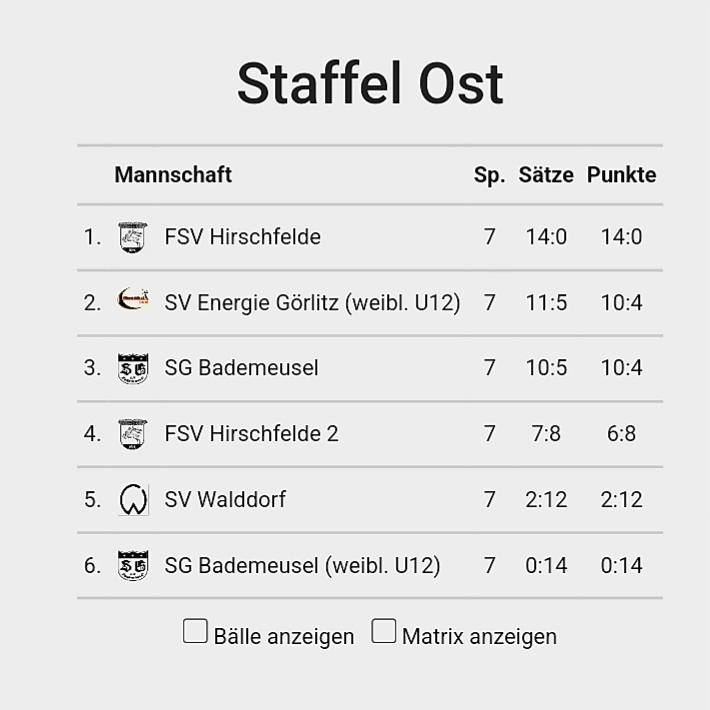Select the SV Walddorf team name
This screenshot has height=710, width=710.
(x=225, y=499)
